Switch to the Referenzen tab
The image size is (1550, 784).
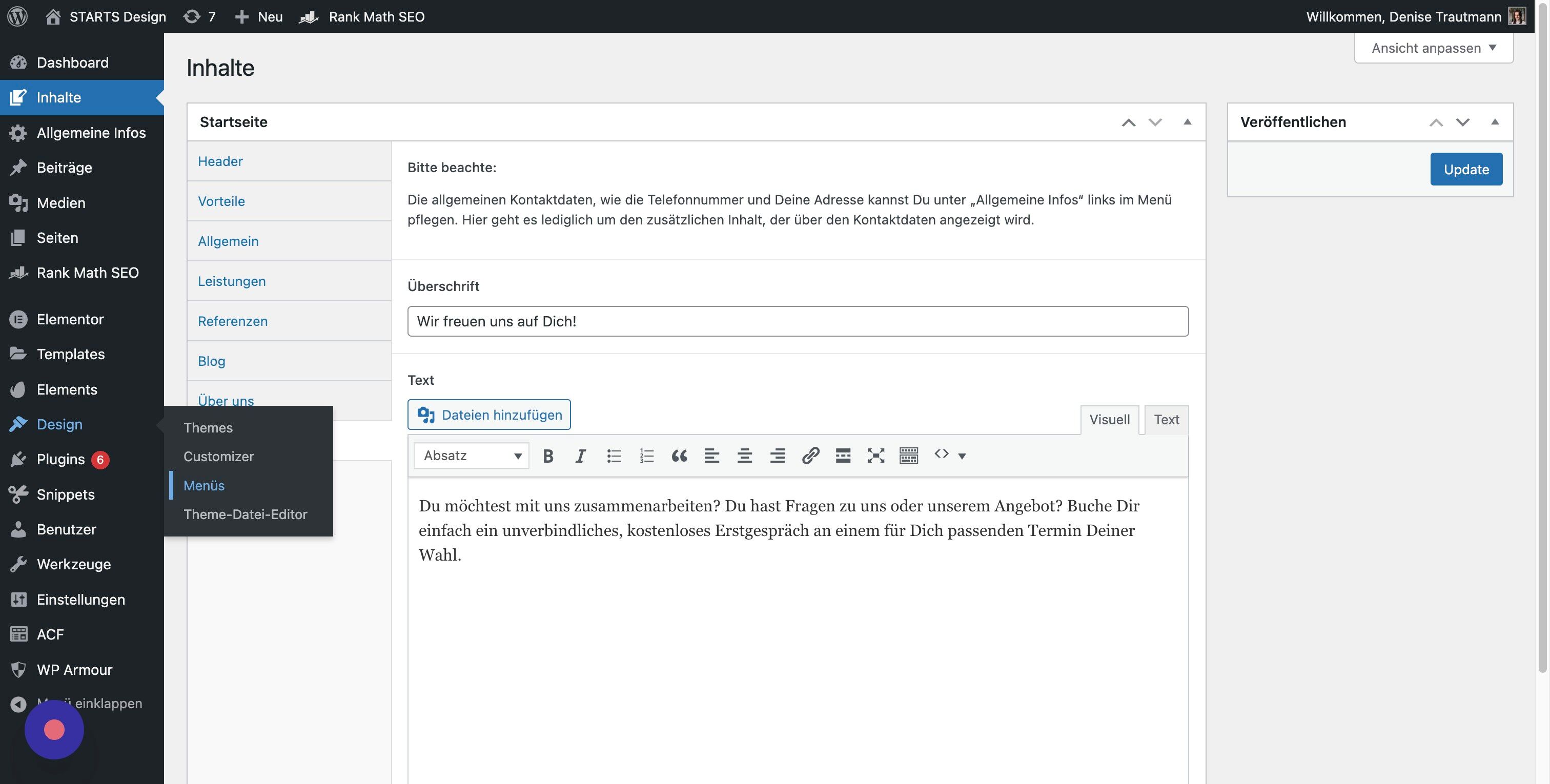coord(289,321)
